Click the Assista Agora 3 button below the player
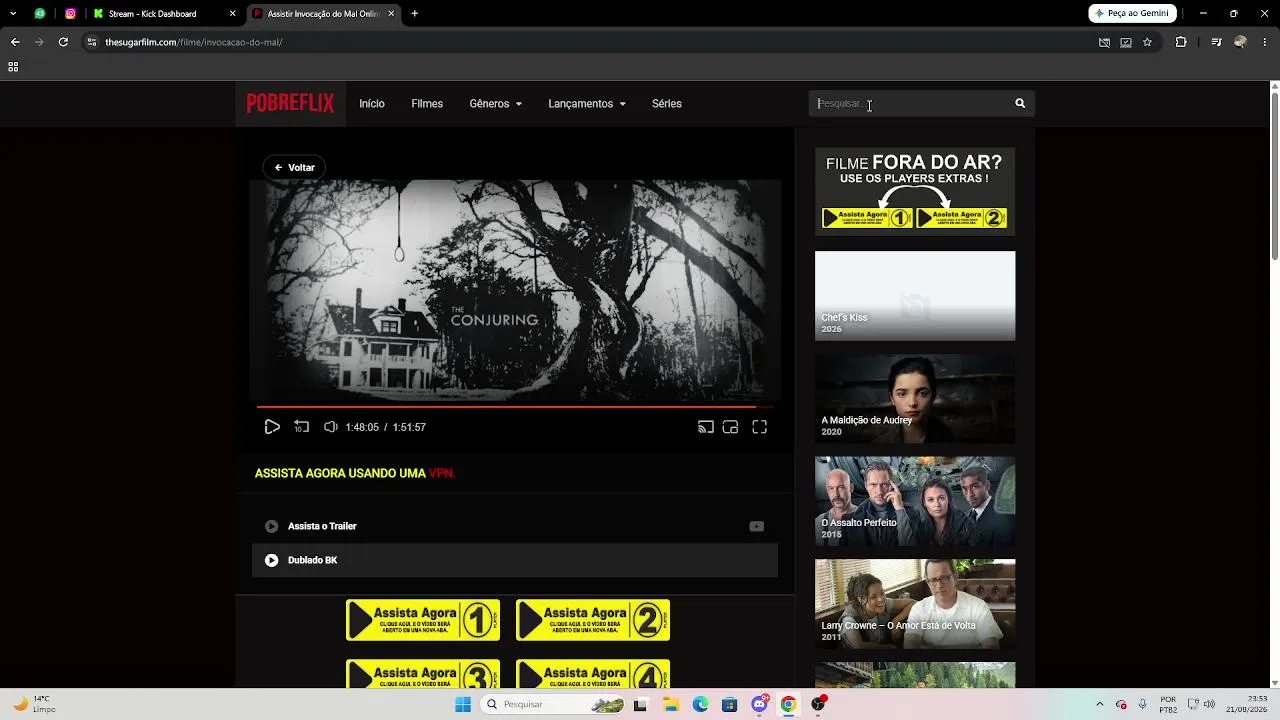 tap(423, 674)
